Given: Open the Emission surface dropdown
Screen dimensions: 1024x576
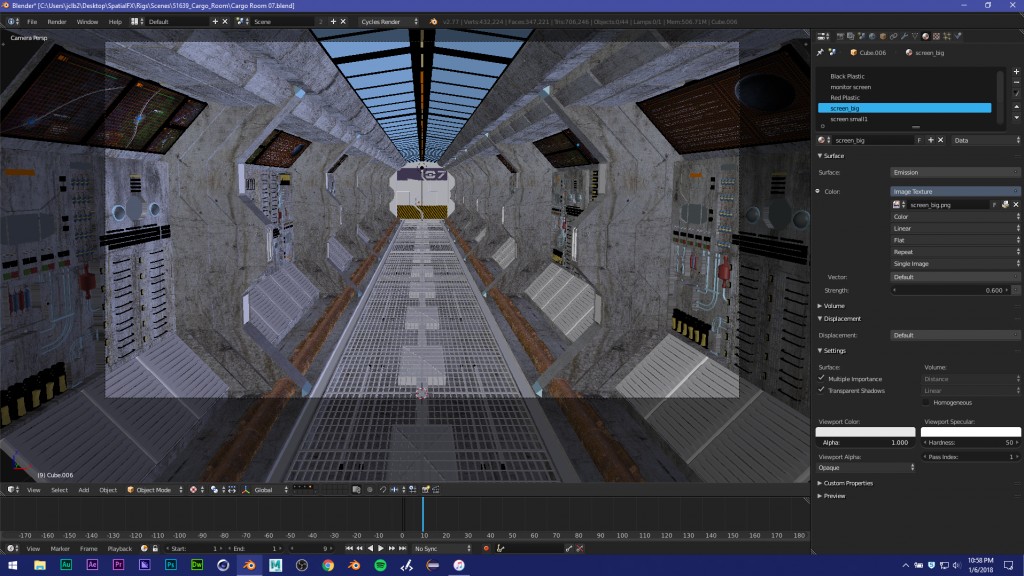Looking at the screenshot, I should point(955,172).
